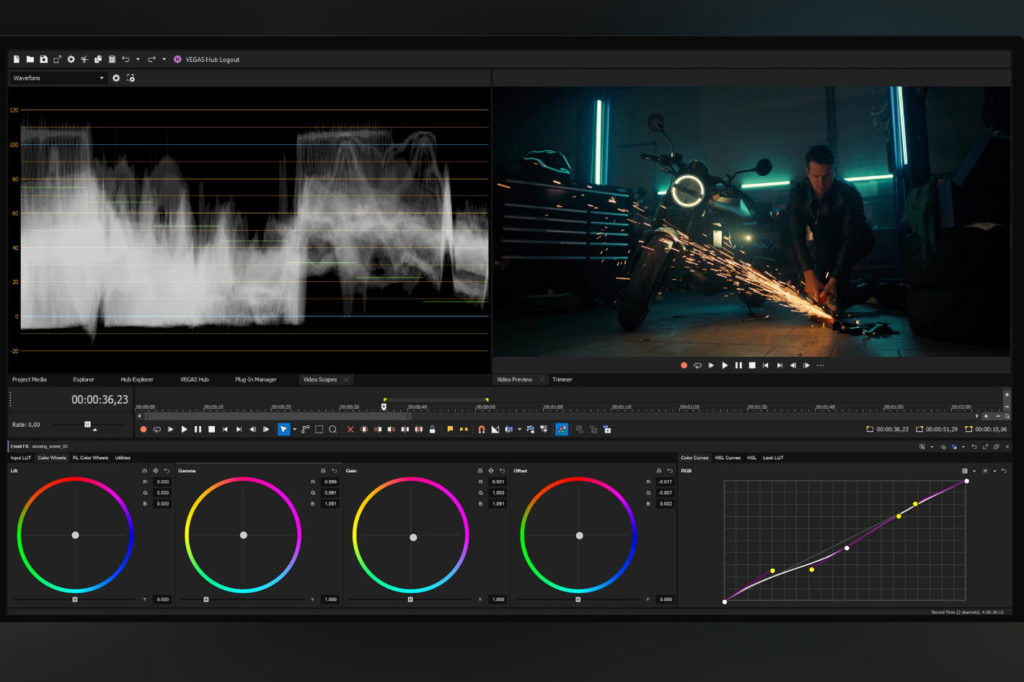The image size is (1024, 682).
Task: Create a new project from the toolbar
Action: pos(16,59)
